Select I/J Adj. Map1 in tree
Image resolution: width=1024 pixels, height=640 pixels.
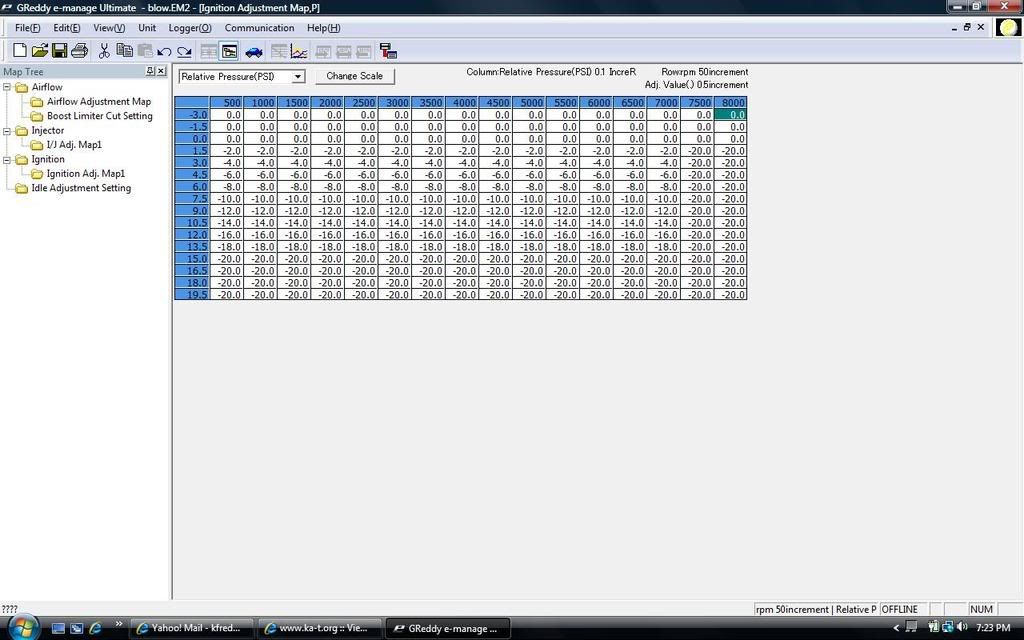(x=74, y=145)
